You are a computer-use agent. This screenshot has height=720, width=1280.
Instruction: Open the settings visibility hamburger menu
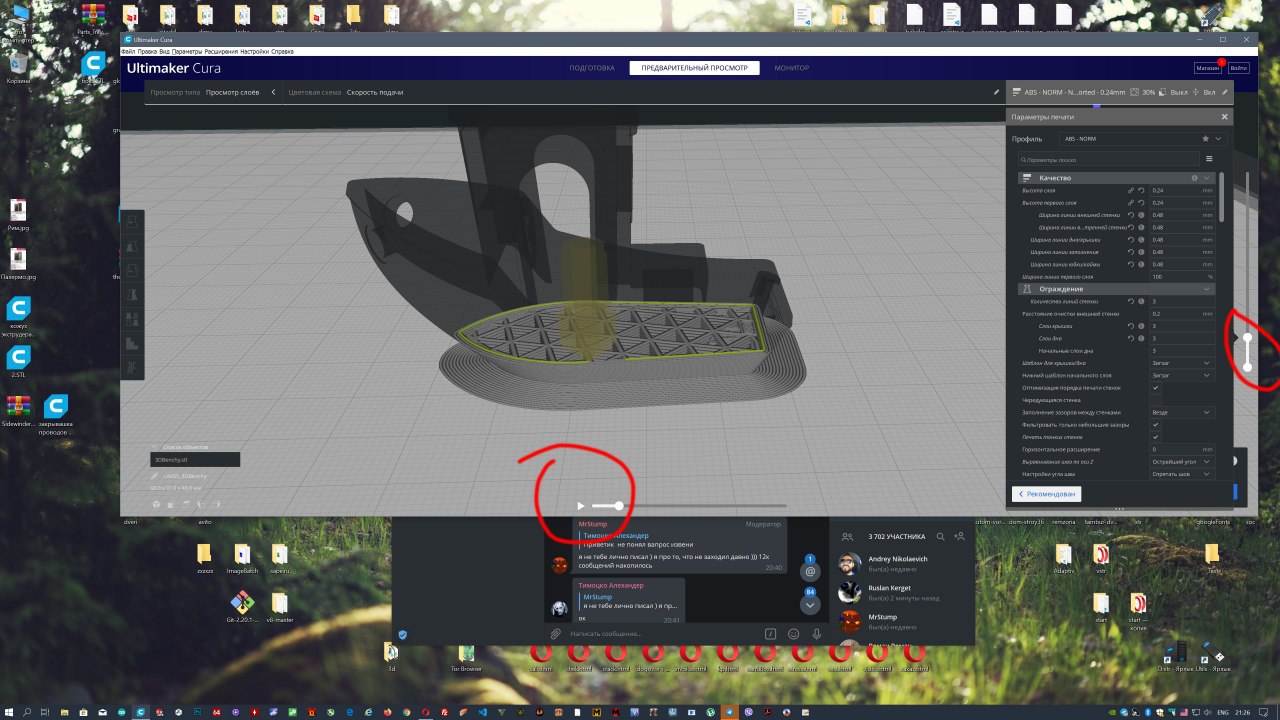tap(1209, 159)
